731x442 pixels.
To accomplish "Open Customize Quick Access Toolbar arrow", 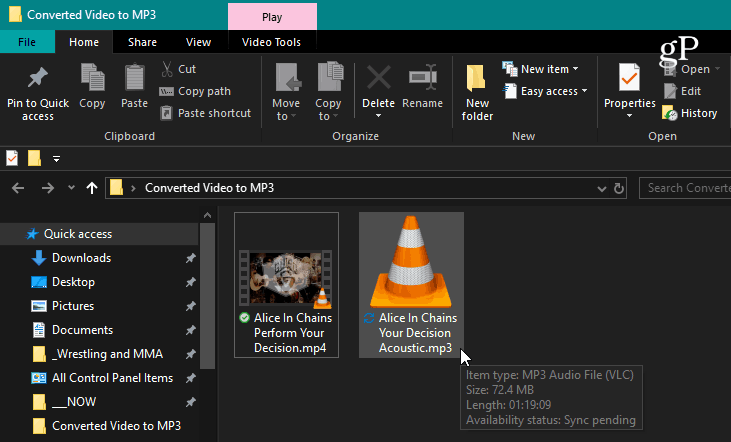I will (x=56, y=159).
